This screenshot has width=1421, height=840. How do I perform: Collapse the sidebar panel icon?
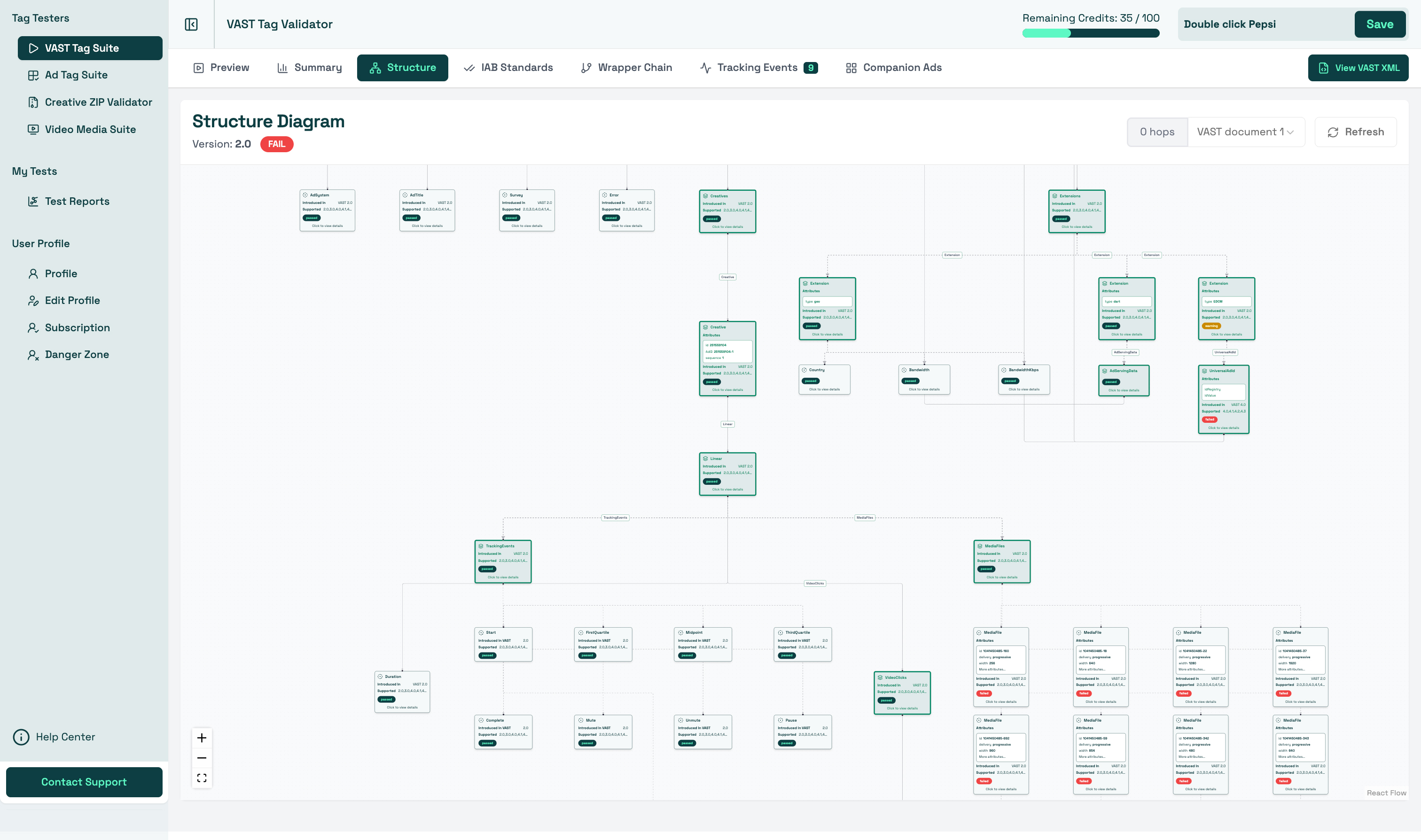[191, 24]
